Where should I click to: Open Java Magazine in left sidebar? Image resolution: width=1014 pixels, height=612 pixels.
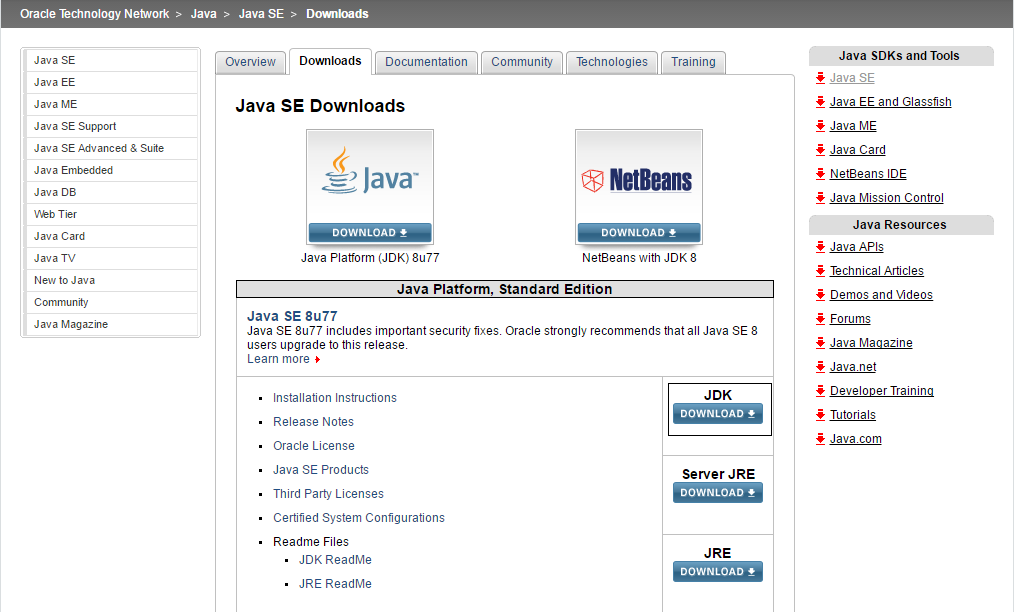pos(111,324)
